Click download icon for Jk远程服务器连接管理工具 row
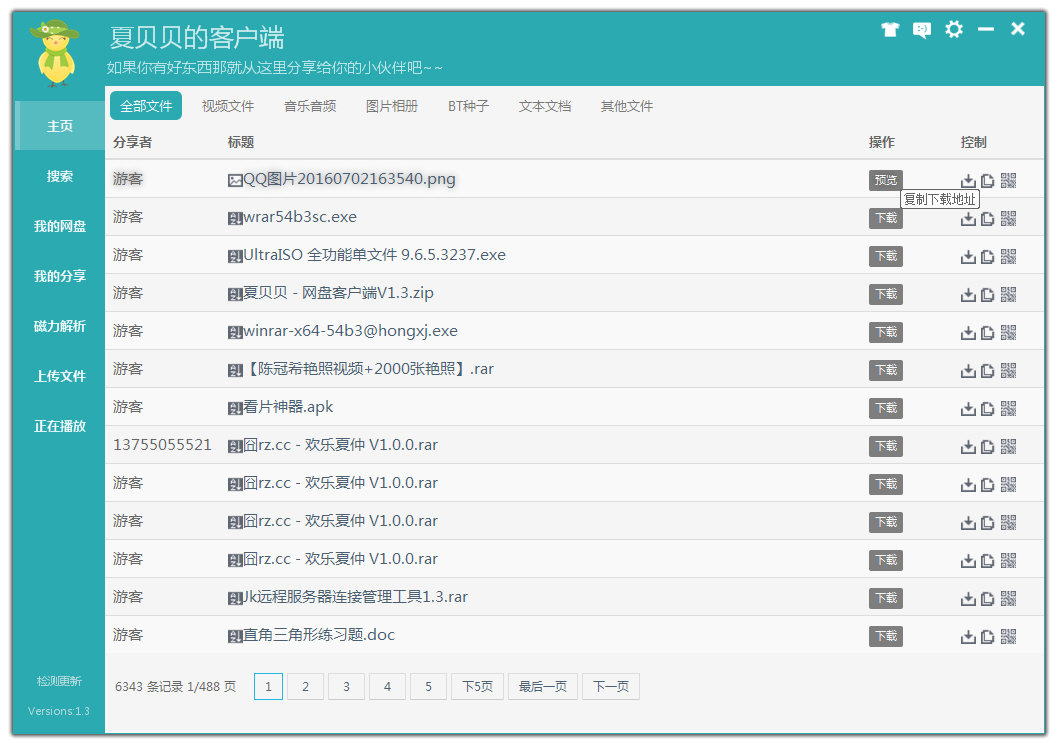This screenshot has height=743, width=1057. (968, 599)
